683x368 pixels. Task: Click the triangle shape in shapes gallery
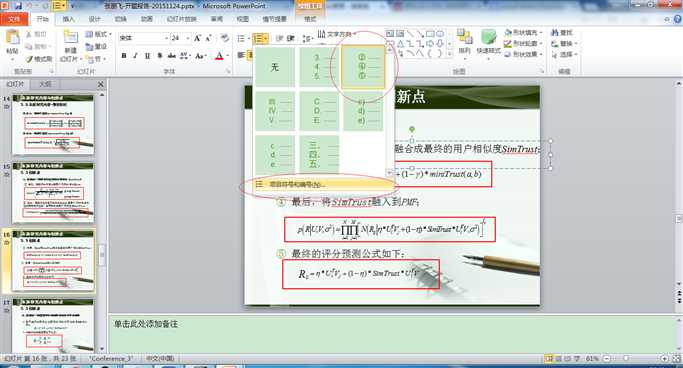400,44
